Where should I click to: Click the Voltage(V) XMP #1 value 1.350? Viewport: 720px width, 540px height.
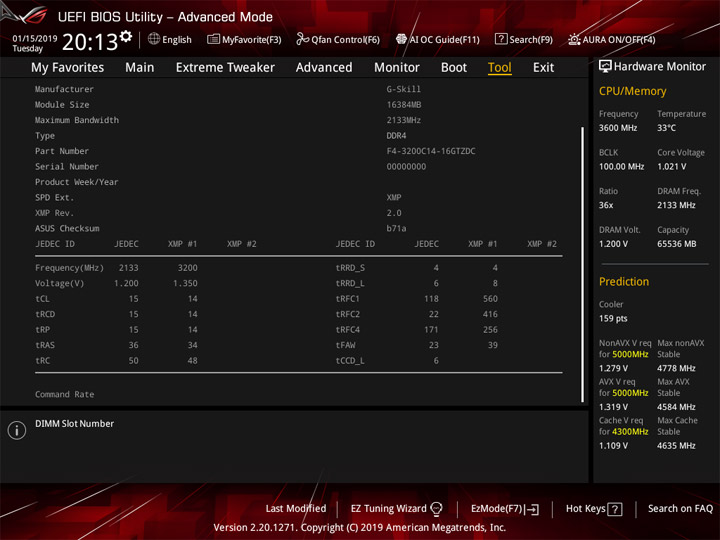(x=185, y=283)
